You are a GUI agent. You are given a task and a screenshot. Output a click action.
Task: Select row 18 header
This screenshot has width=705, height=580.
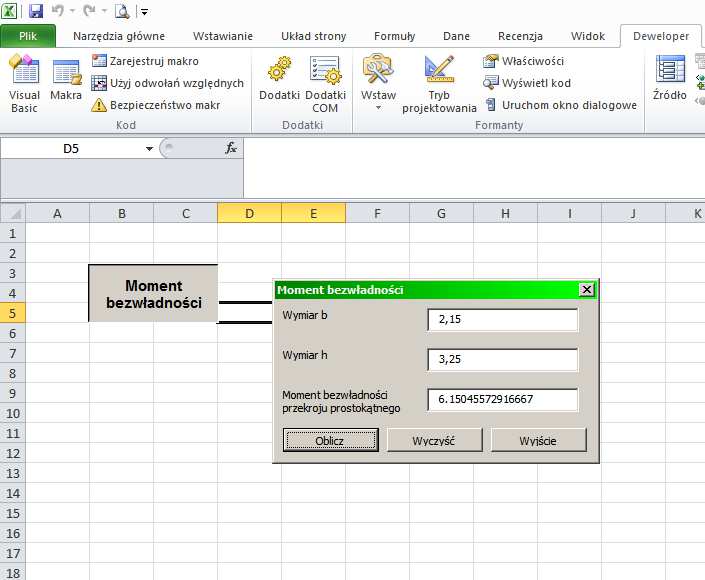pos(13,573)
